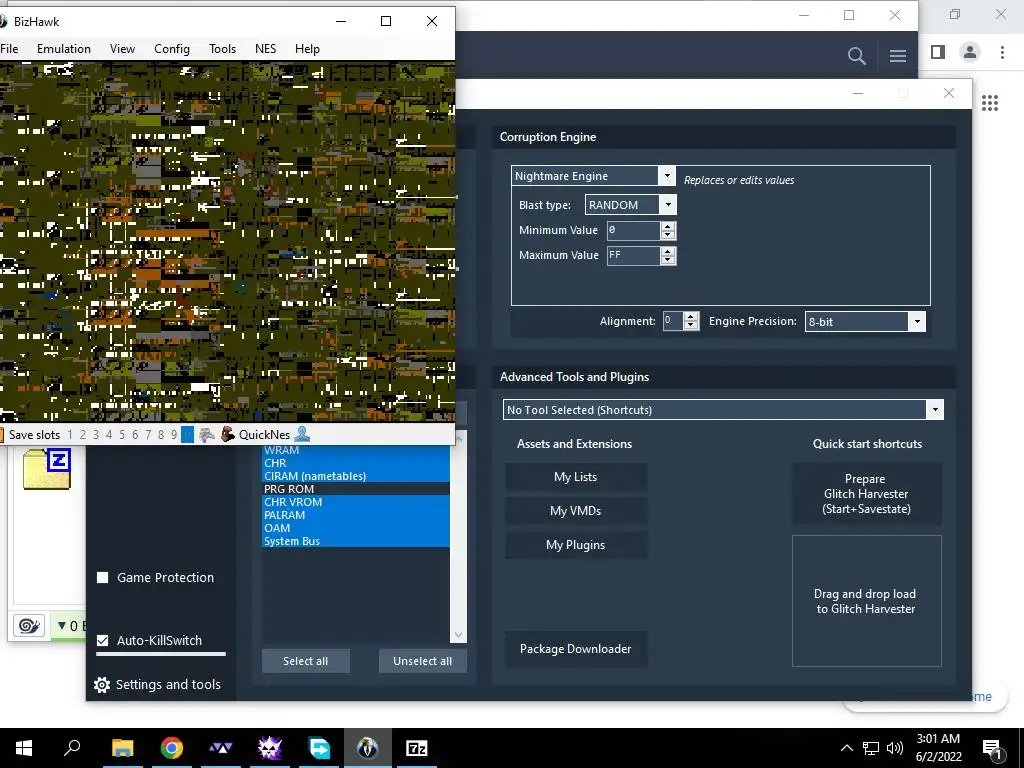Click the RTC purple monster taskbar icon
Image resolution: width=1024 pixels, height=768 pixels.
pyautogui.click(x=270, y=748)
